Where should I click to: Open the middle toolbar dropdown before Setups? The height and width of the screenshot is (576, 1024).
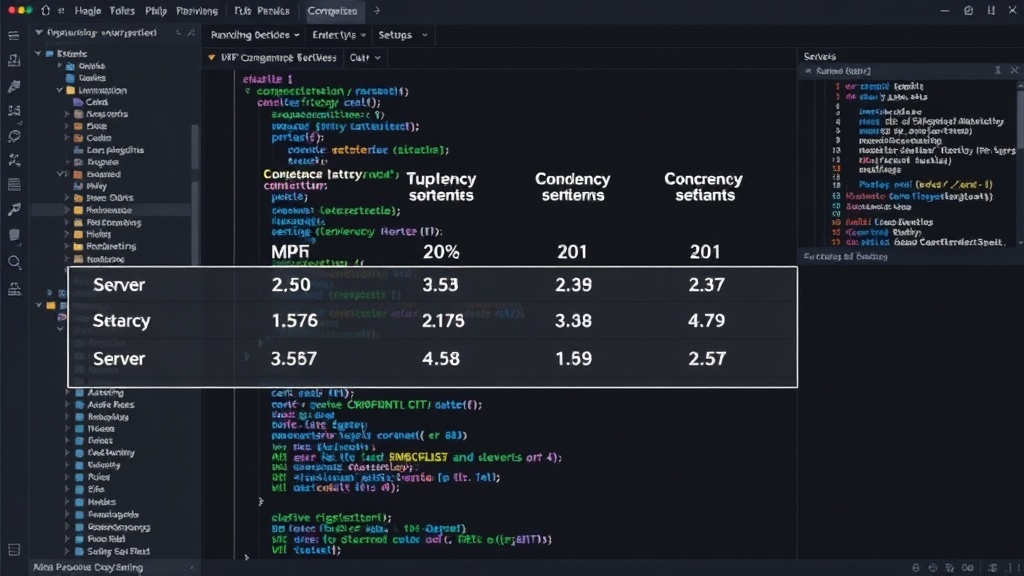tap(339, 35)
